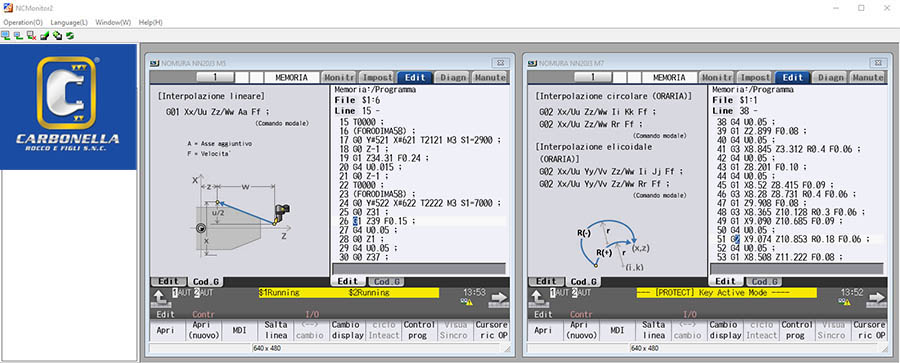
Task: Open the Window(W) menu
Action: 113,22
